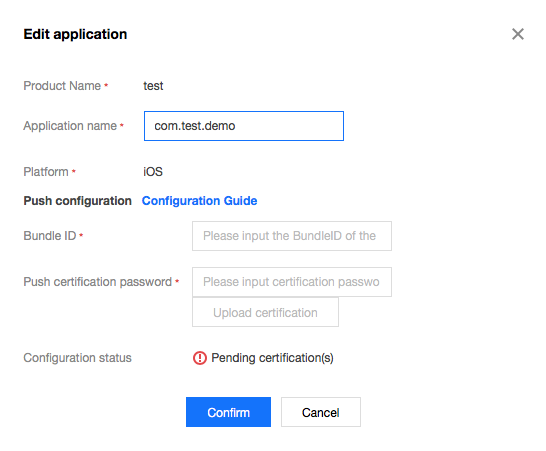The width and height of the screenshot is (546, 451).
Task: Select the product name value "test"
Action: pos(153,86)
